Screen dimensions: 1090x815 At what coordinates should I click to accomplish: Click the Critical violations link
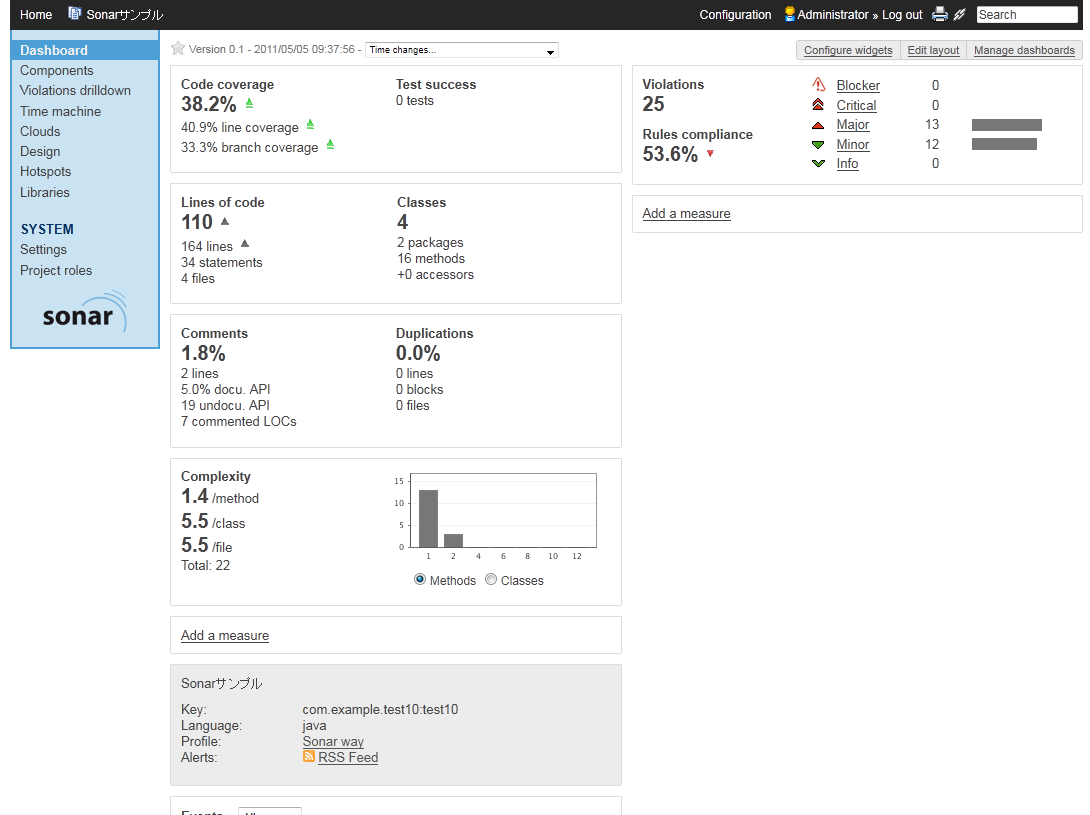coord(856,106)
